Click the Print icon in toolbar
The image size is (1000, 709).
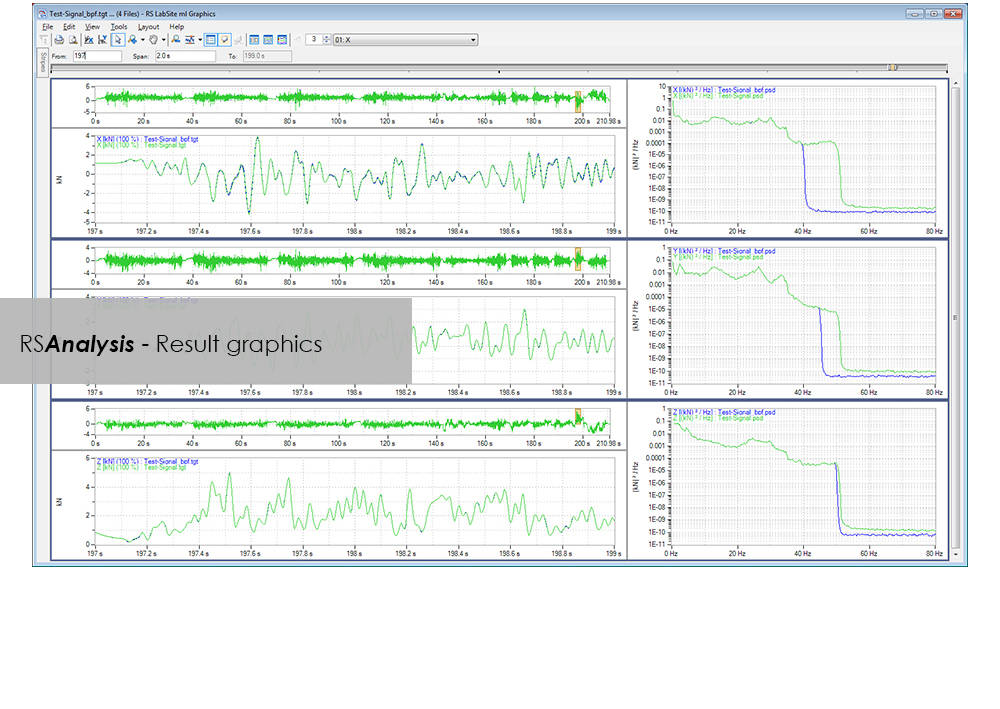pyautogui.click(x=59, y=40)
